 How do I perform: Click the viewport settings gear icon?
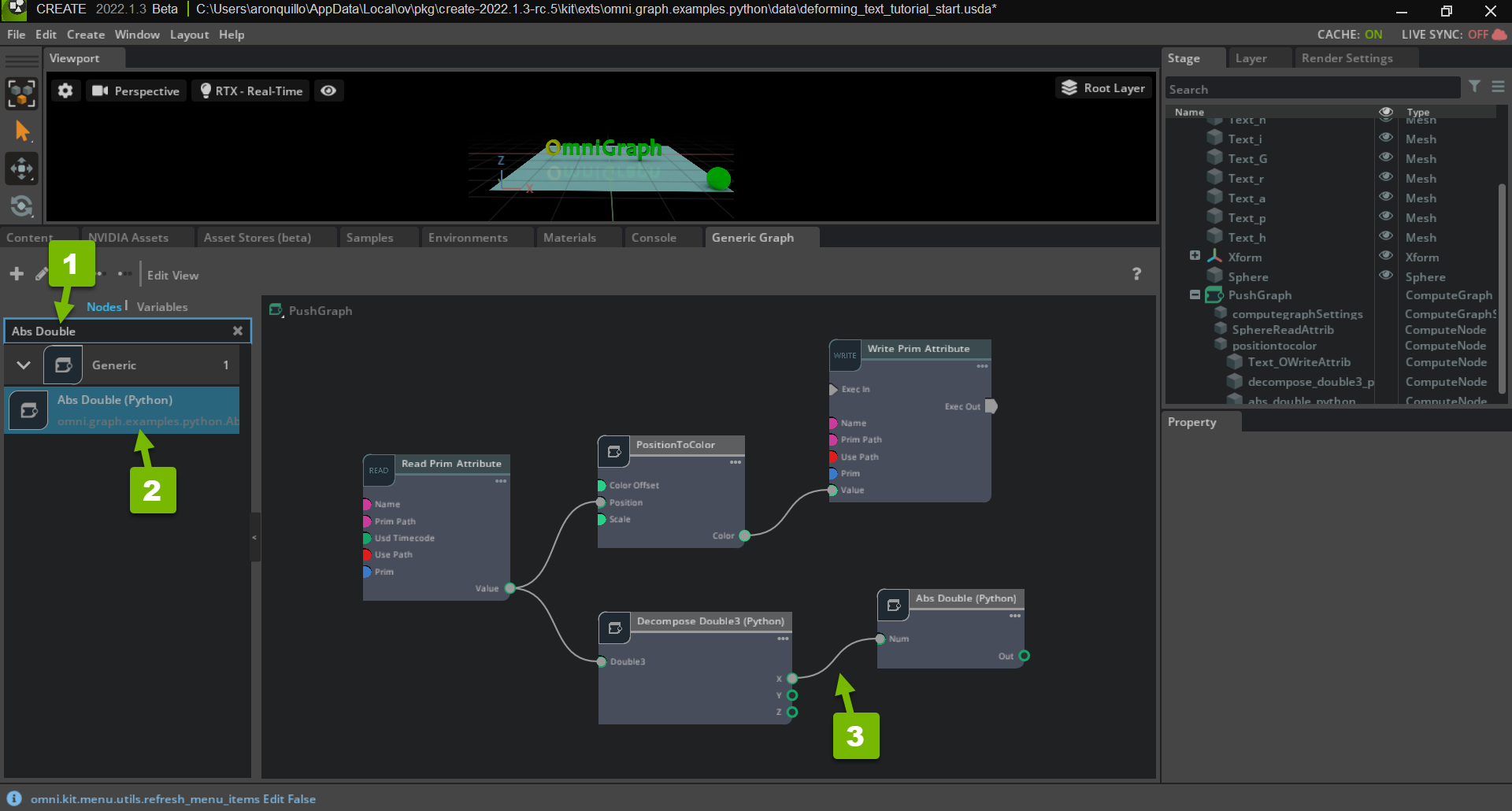tap(65, 91)
